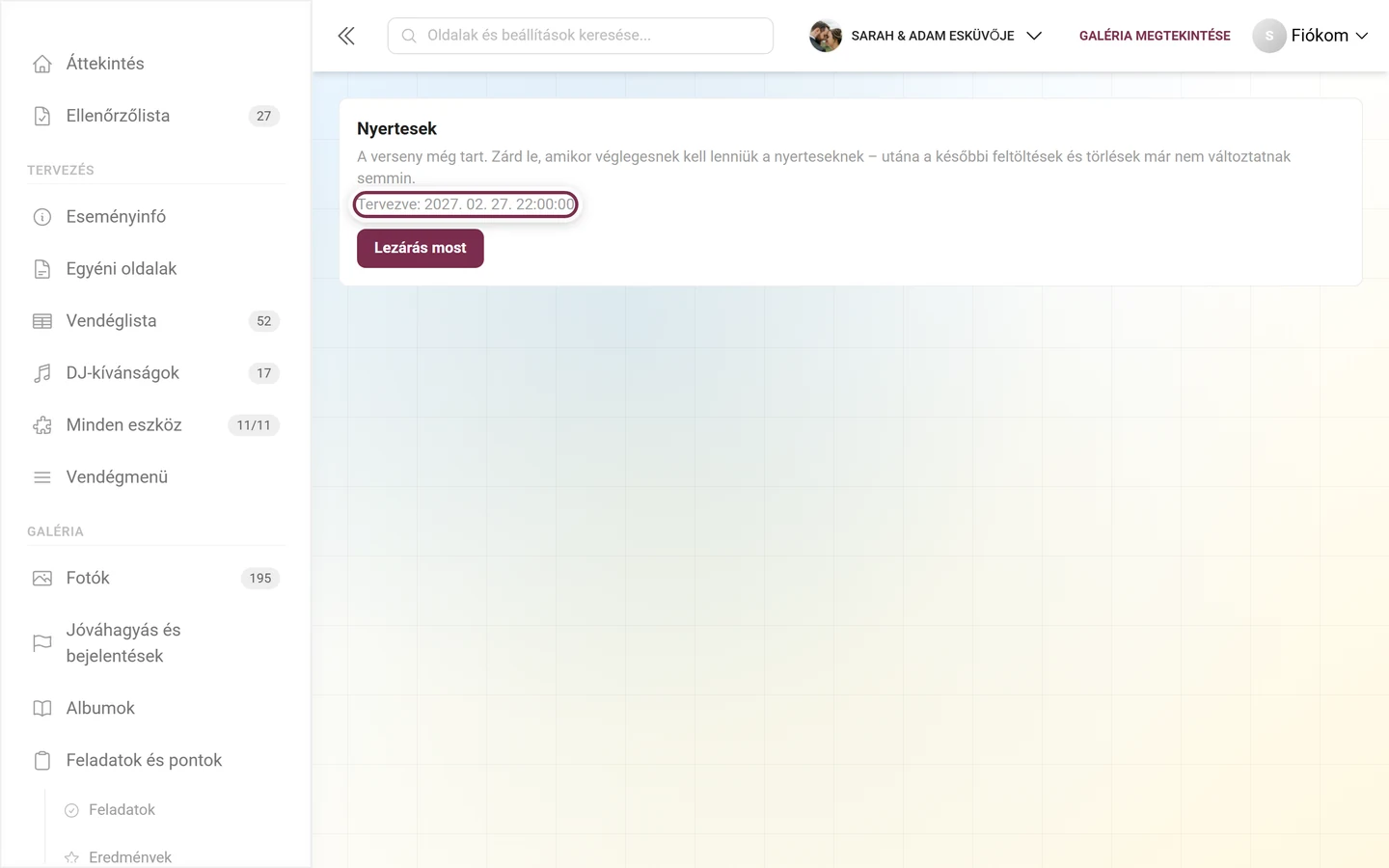Select the Feladatok sub-item

point(122,810)
